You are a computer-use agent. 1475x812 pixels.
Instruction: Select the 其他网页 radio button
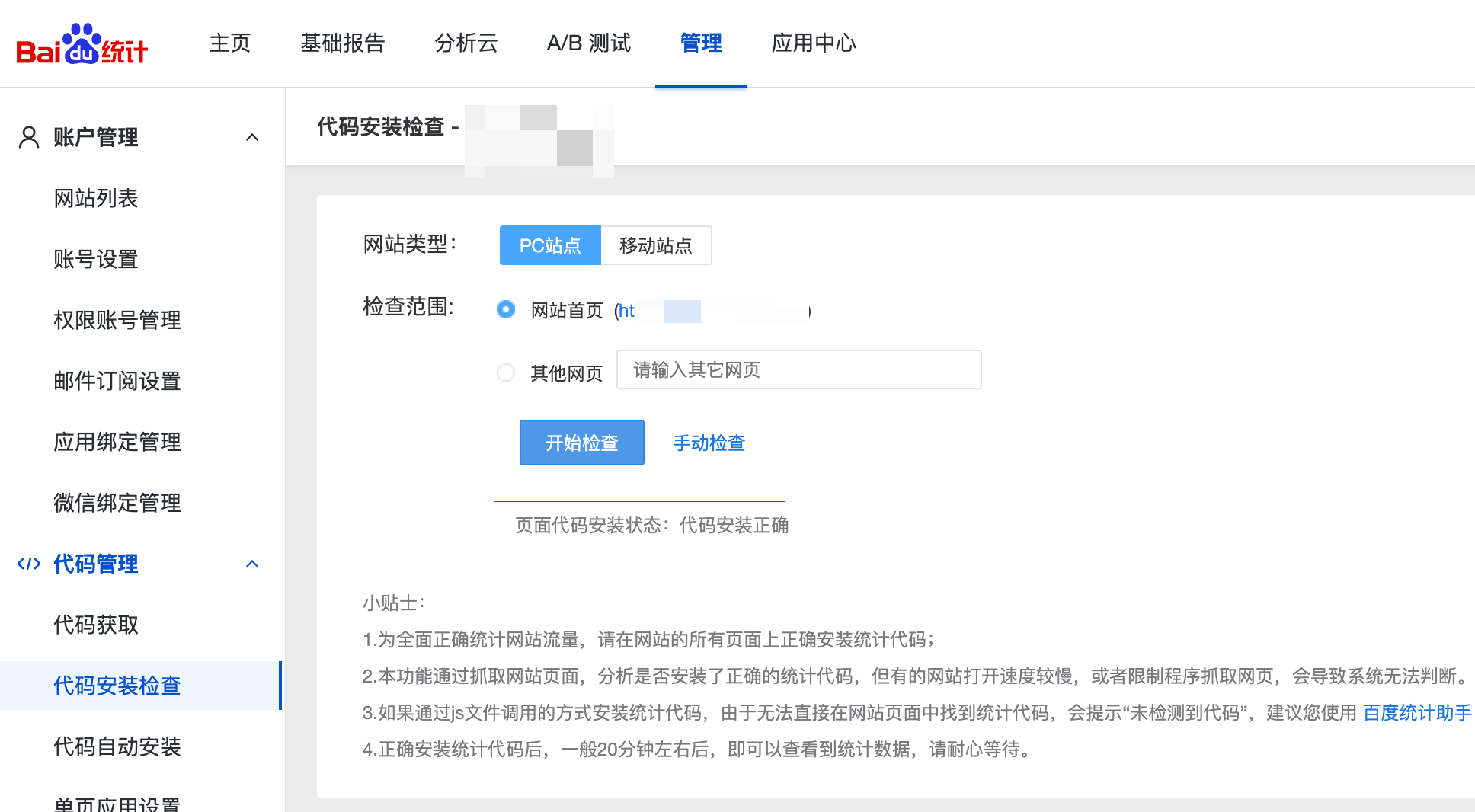click(x=506, y=372)
